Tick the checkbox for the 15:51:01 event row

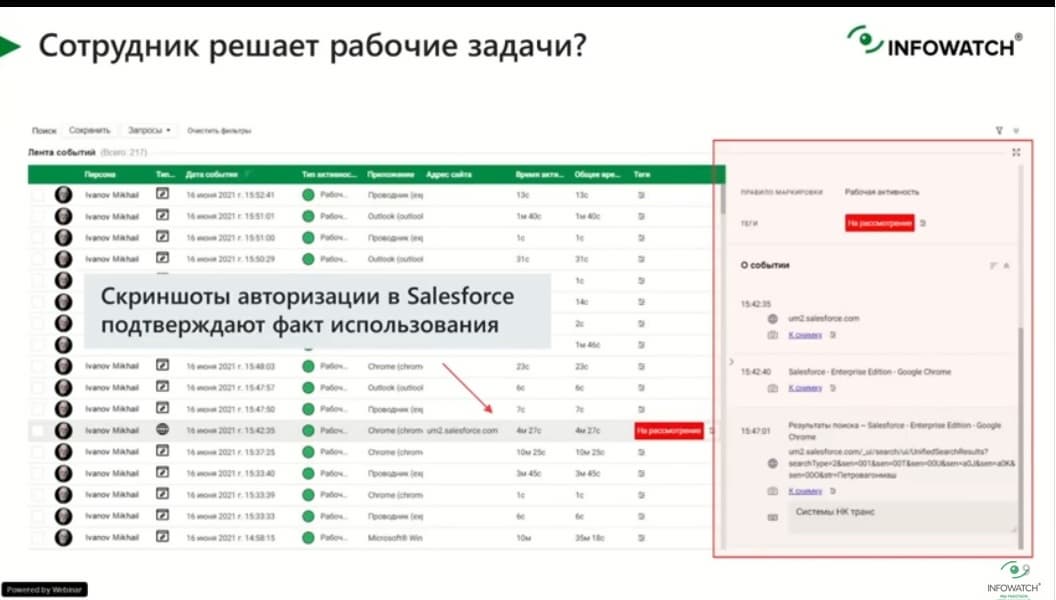click(38, 216)
